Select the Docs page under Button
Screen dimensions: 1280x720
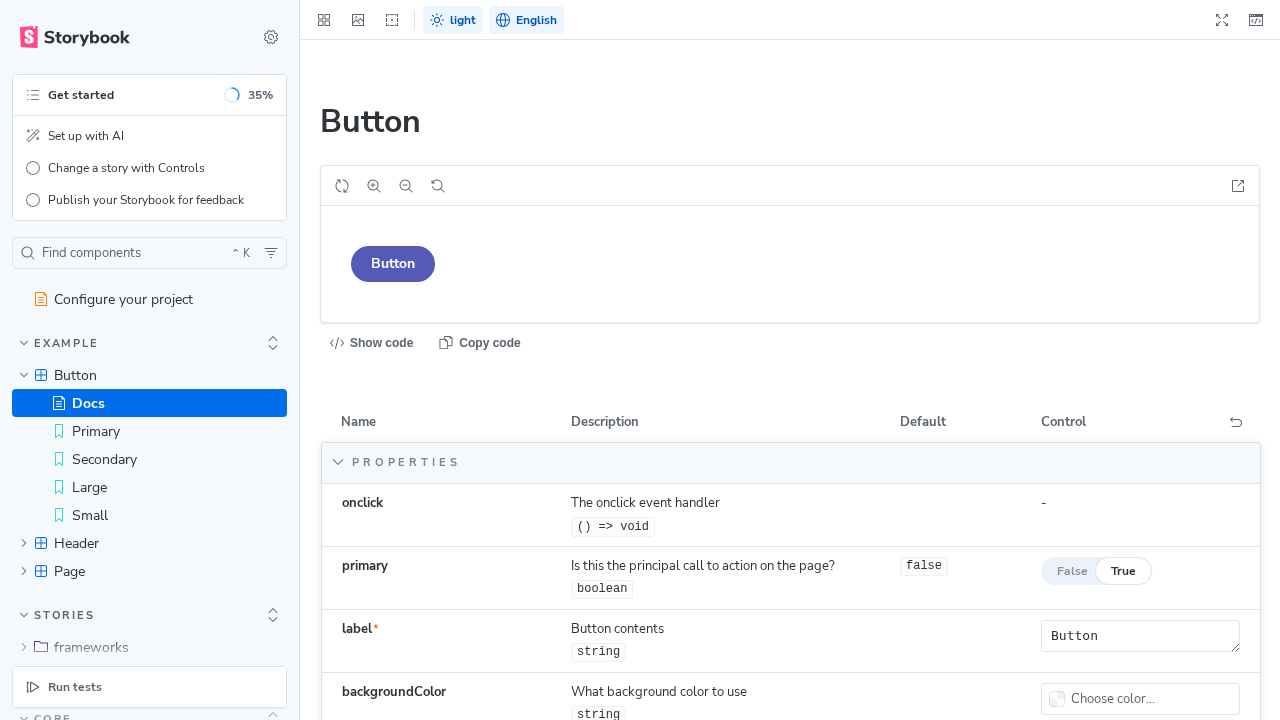(149, 403)
